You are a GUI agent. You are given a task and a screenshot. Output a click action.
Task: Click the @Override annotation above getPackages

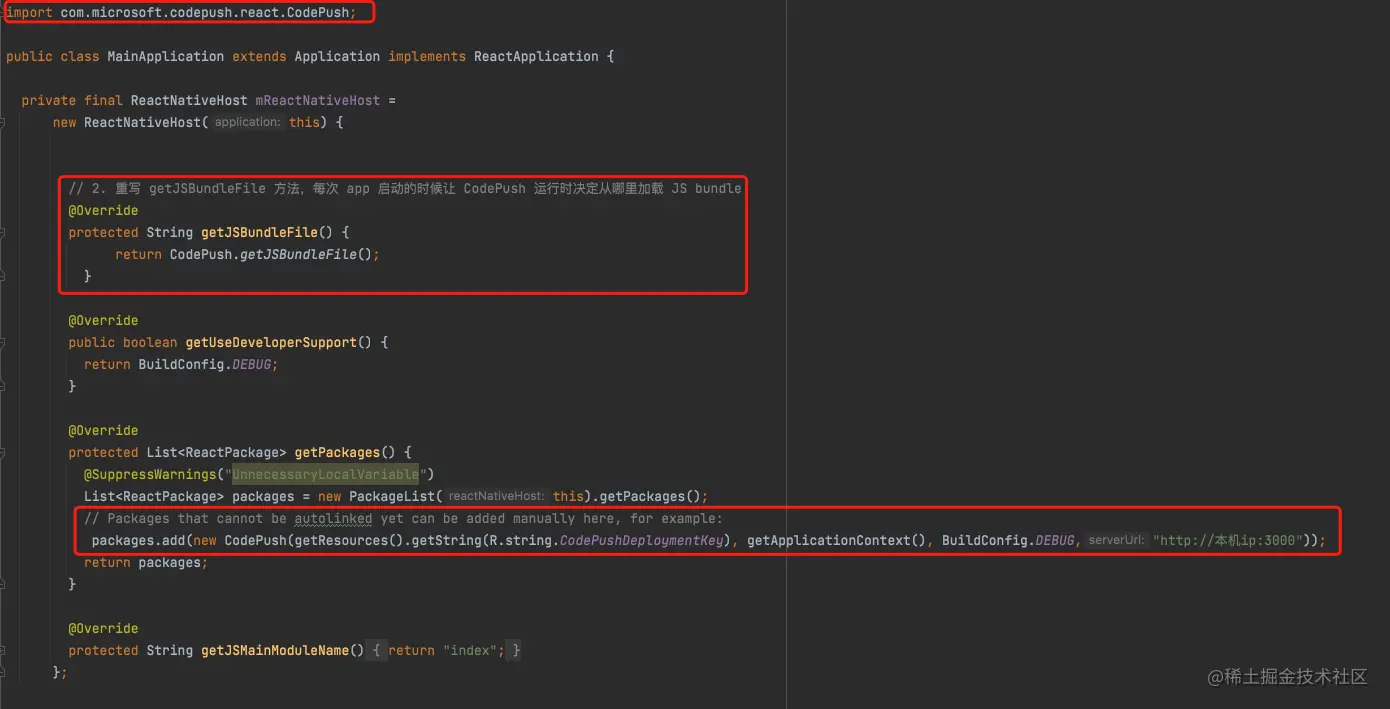point(102,430)
